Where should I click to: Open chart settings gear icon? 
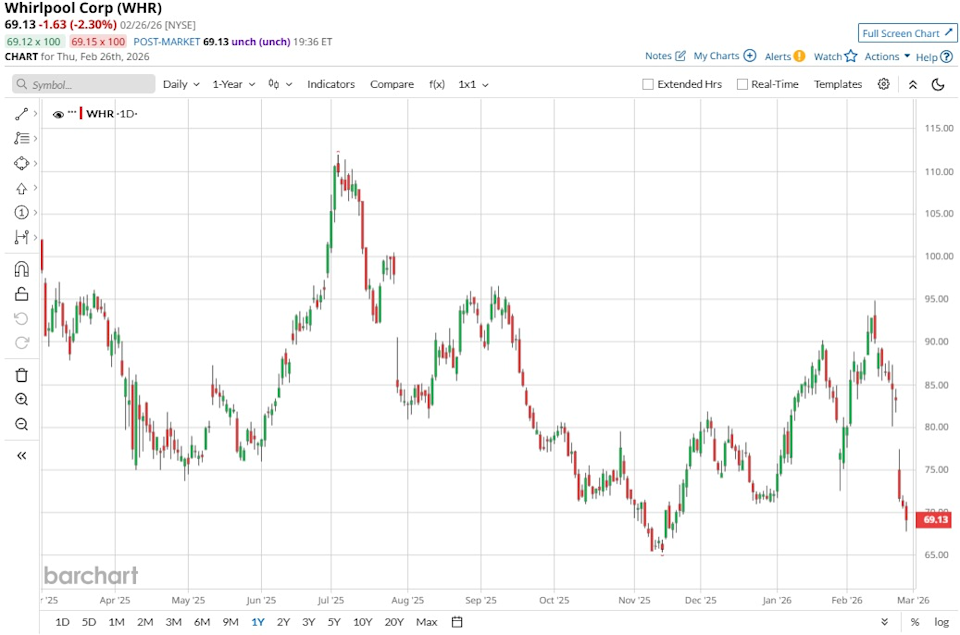[883, 84]
